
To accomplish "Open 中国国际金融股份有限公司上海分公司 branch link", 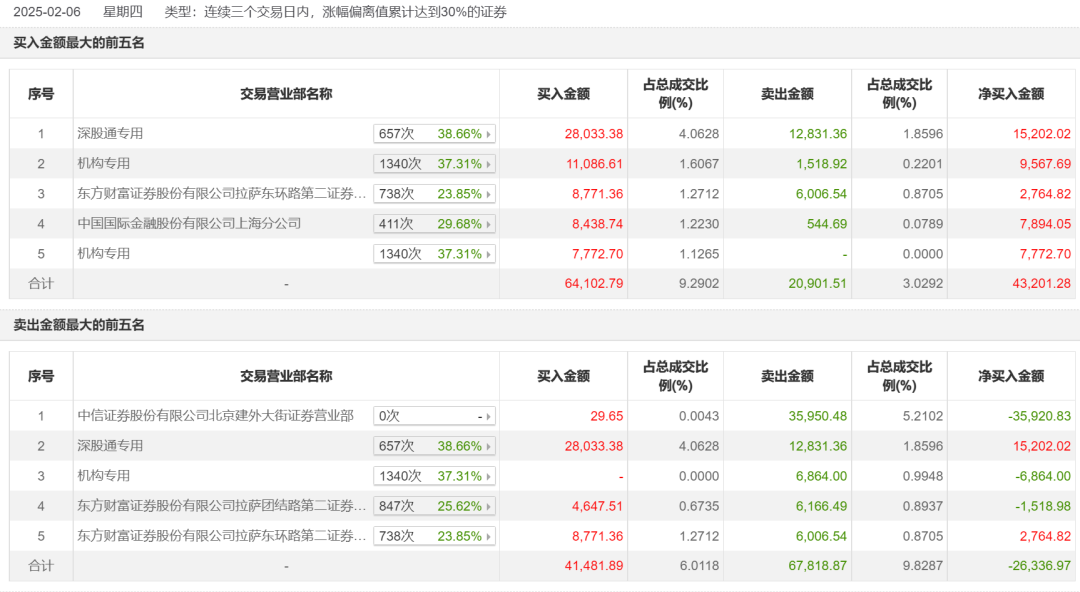I will coord(189,224).
